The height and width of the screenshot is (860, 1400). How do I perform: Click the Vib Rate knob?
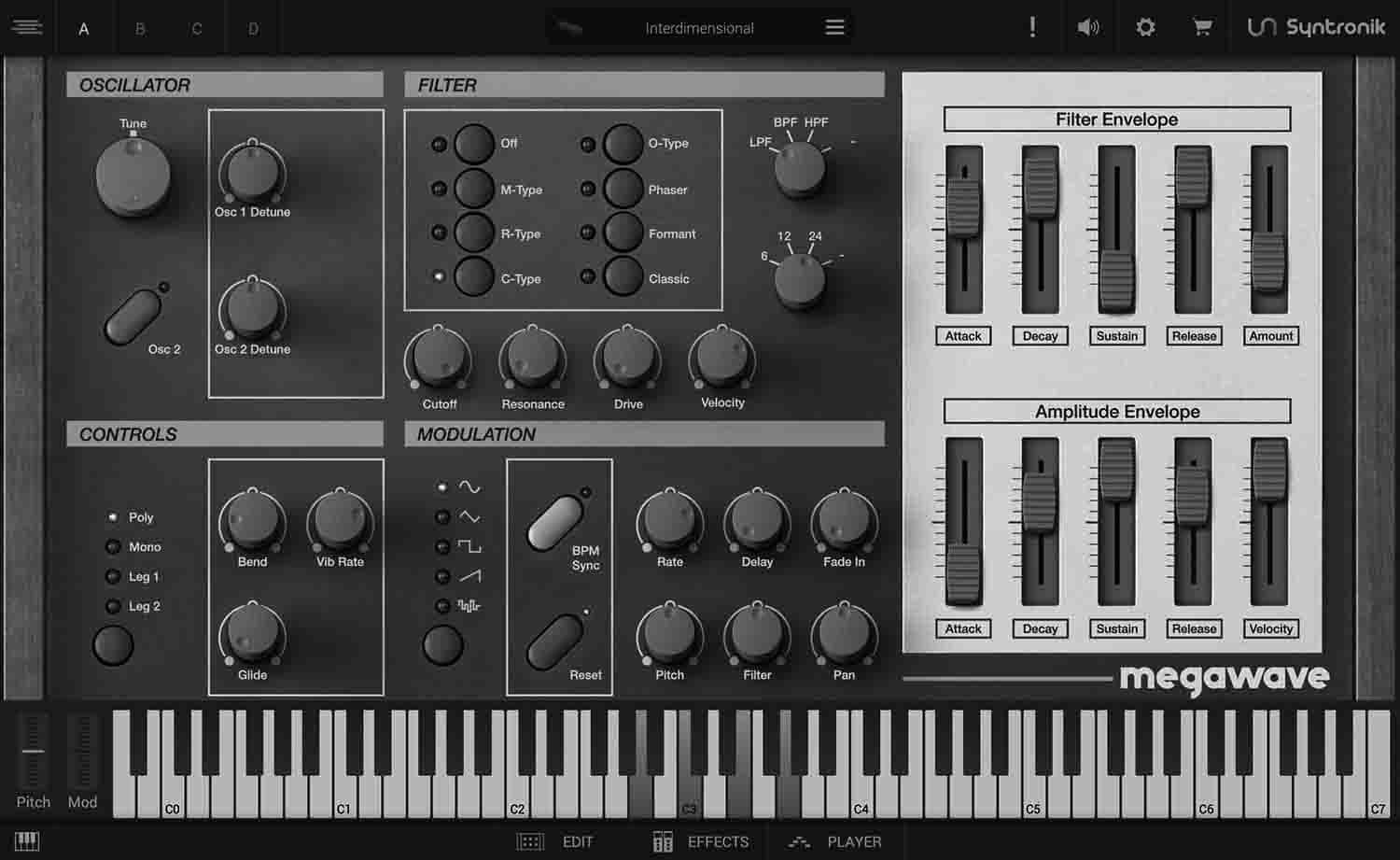[340, 521]
